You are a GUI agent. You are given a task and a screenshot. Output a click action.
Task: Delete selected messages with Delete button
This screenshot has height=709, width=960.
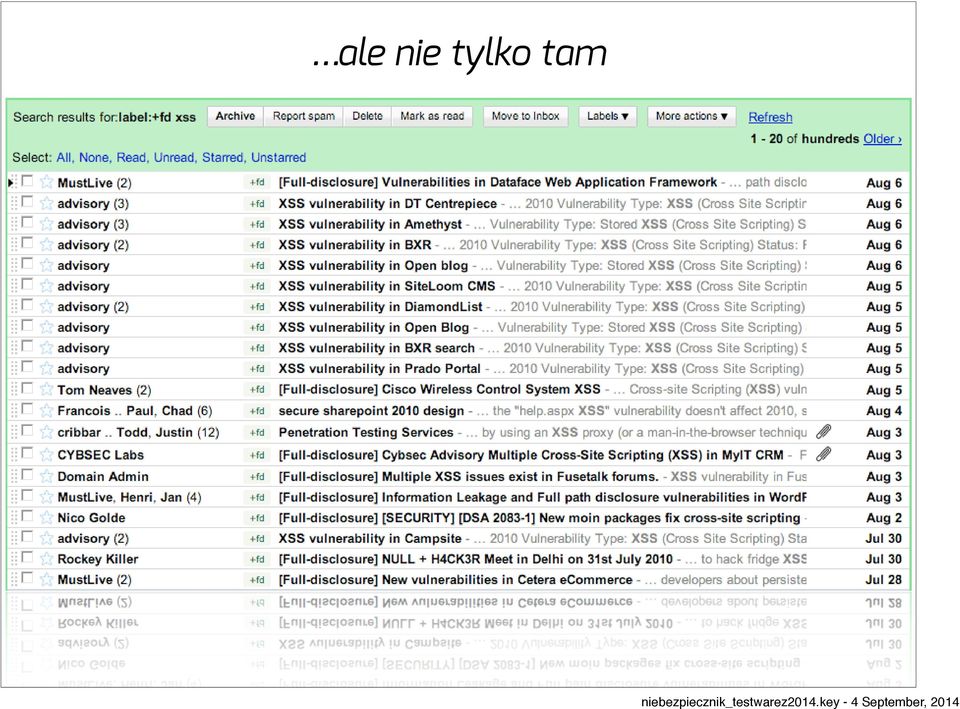[367, 116]
